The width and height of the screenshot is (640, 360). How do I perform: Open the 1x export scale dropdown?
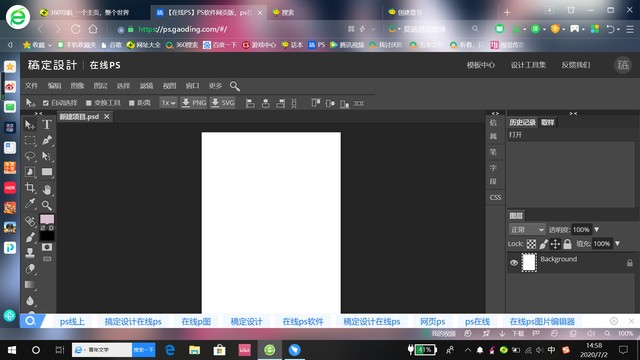[x=168, y=103]
